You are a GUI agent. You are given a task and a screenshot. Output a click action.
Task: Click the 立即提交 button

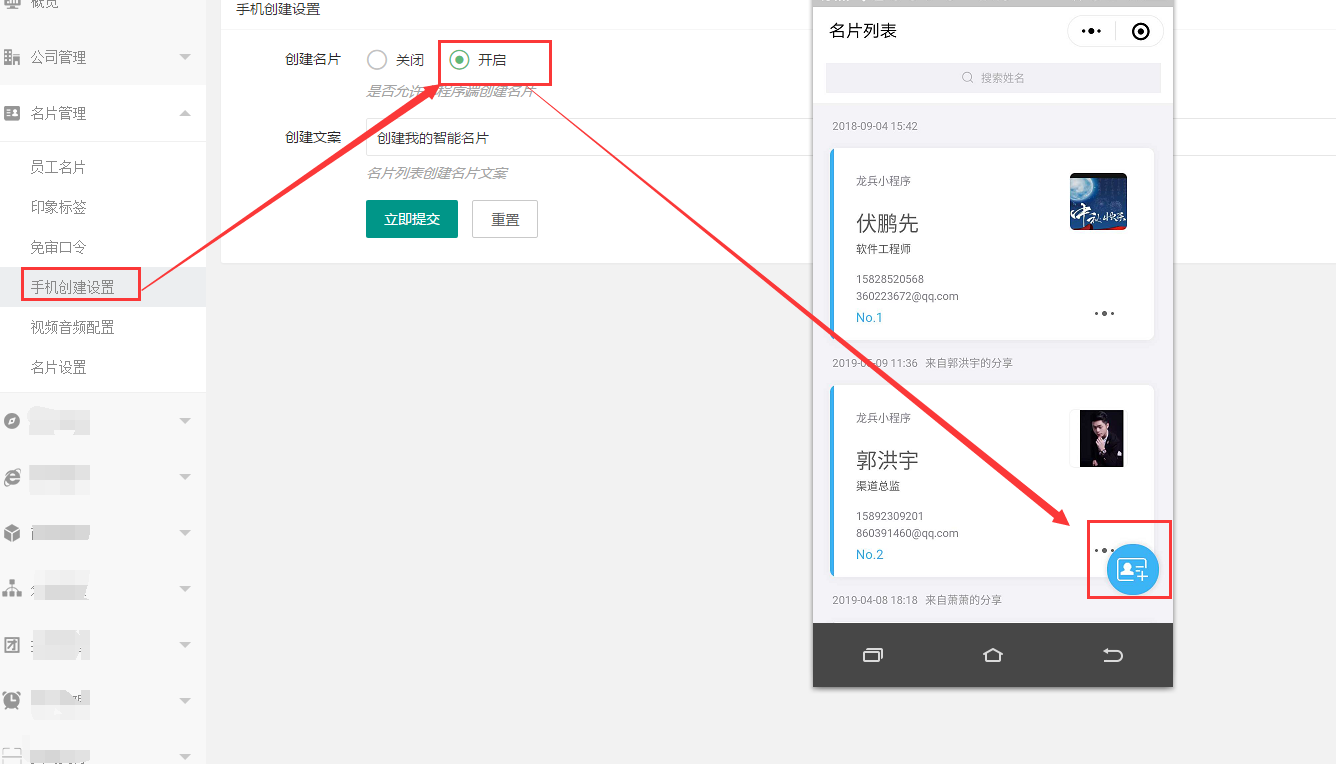(x=411, y=219)
